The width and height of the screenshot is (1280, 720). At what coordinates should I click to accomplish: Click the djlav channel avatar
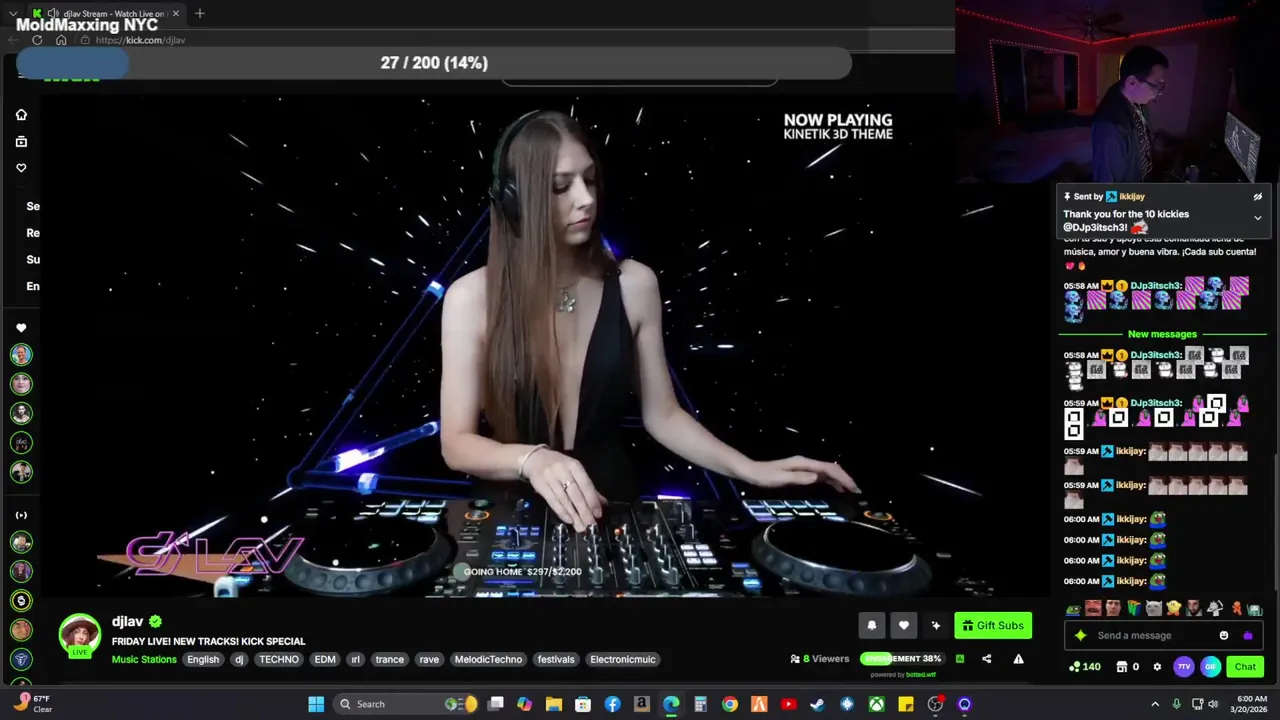click(x=79, y=634)
